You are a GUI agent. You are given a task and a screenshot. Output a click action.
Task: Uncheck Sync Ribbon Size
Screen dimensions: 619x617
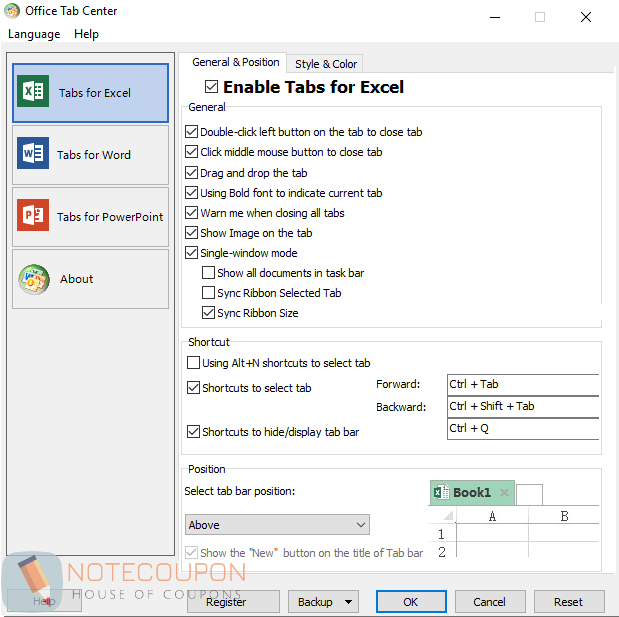click(x=208, y=313)
